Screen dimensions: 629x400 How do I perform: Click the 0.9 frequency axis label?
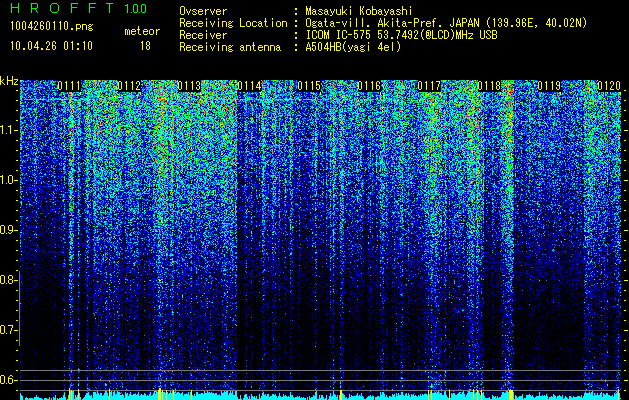[8, 230]
